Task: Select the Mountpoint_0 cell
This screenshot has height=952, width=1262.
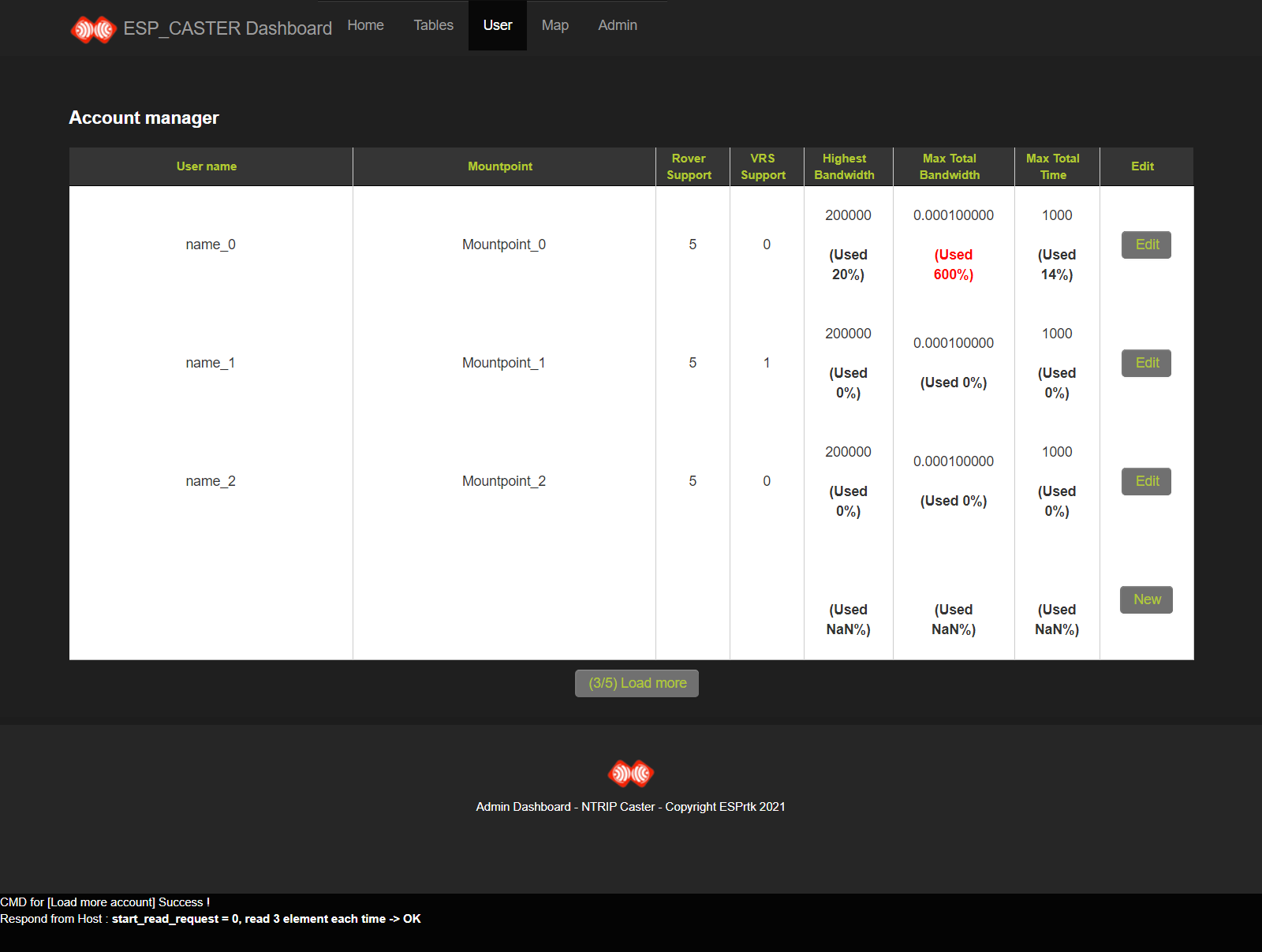Action: coord(503,245)
